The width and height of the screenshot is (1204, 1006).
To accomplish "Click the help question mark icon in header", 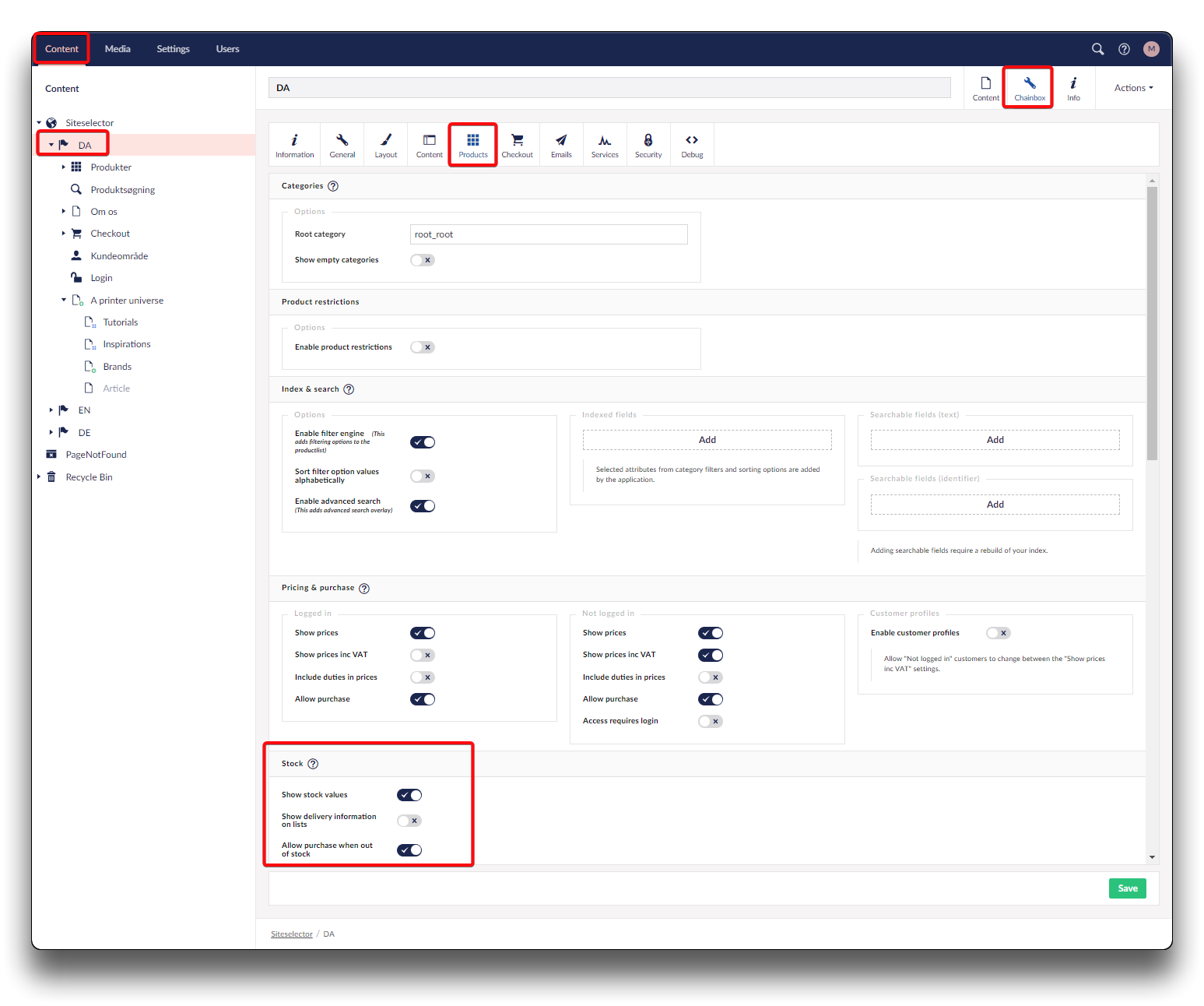I will (1124, 49).
